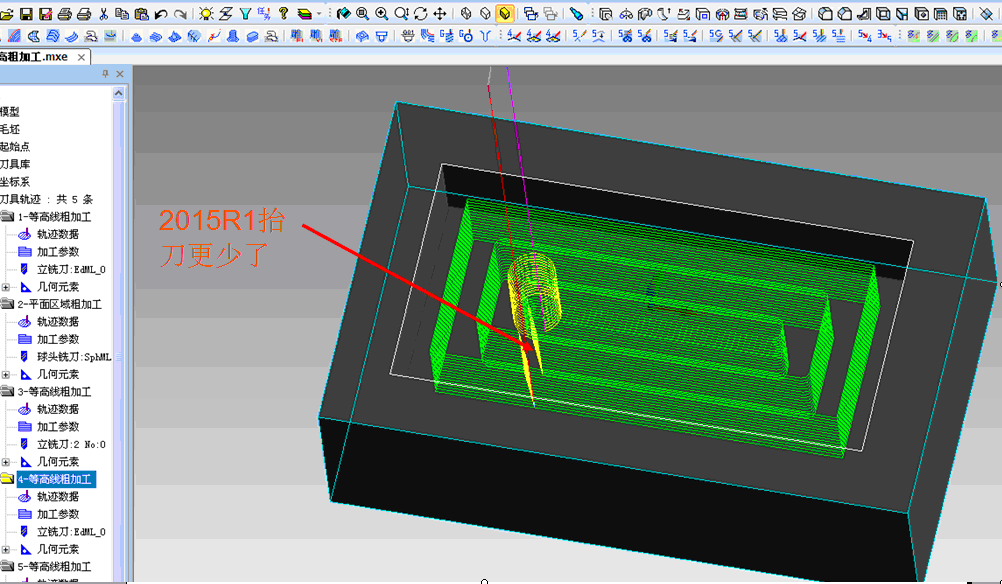Expand 几何元素 under 1-等高线粗加工
The height and width of the screenshot is (584, 1002).
(6, 287)
